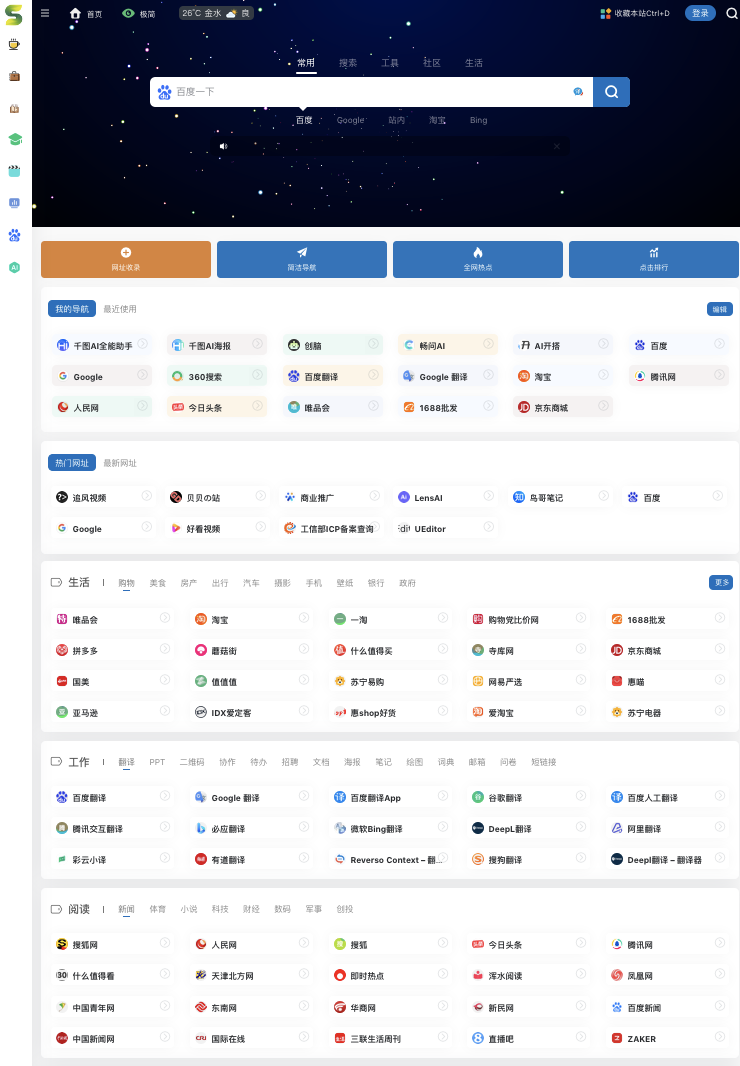Open the Baidu paw sidebar category
The image size is (740, 1066).
14,235
